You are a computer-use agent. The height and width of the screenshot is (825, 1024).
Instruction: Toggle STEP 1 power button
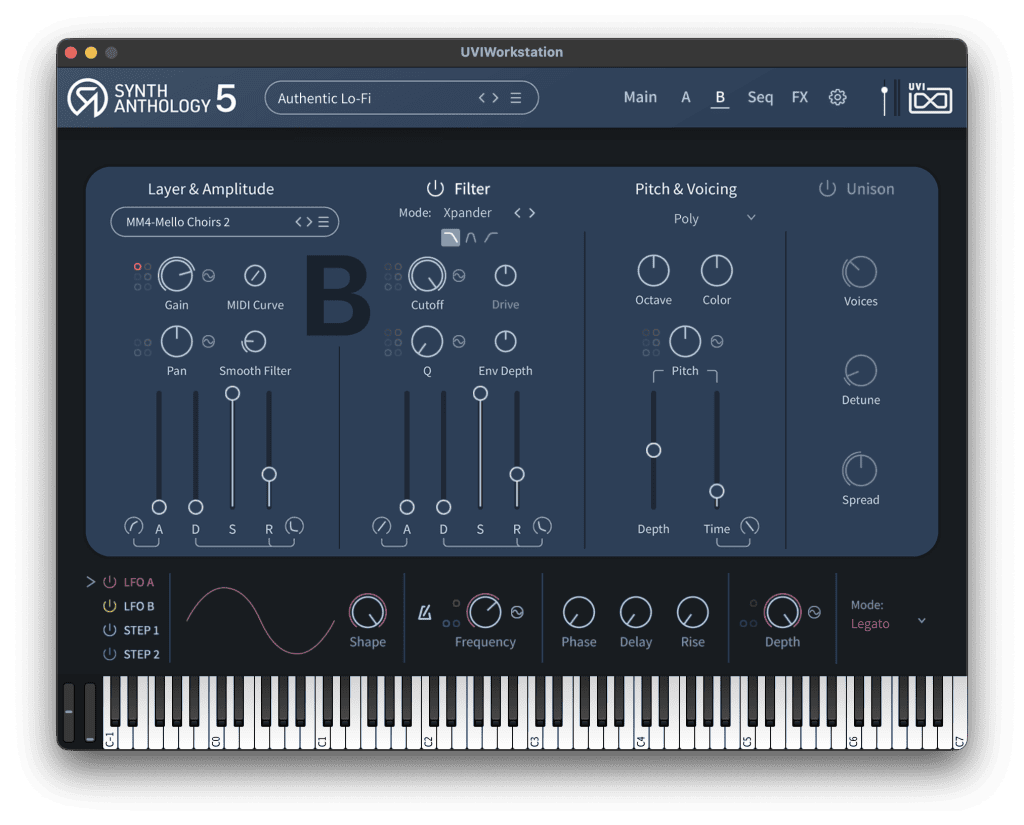[110, 630]
